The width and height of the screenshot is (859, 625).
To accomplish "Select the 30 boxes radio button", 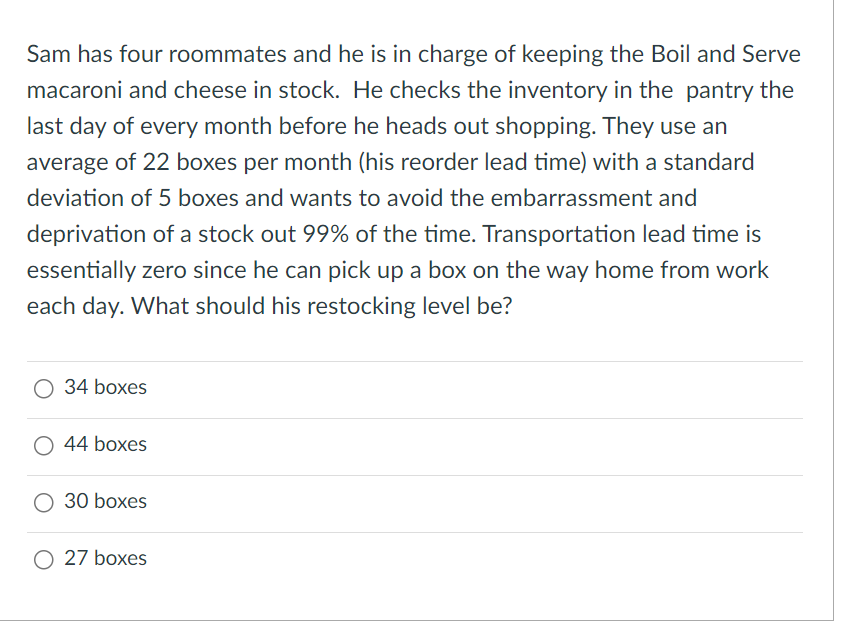I will [43, 502].
